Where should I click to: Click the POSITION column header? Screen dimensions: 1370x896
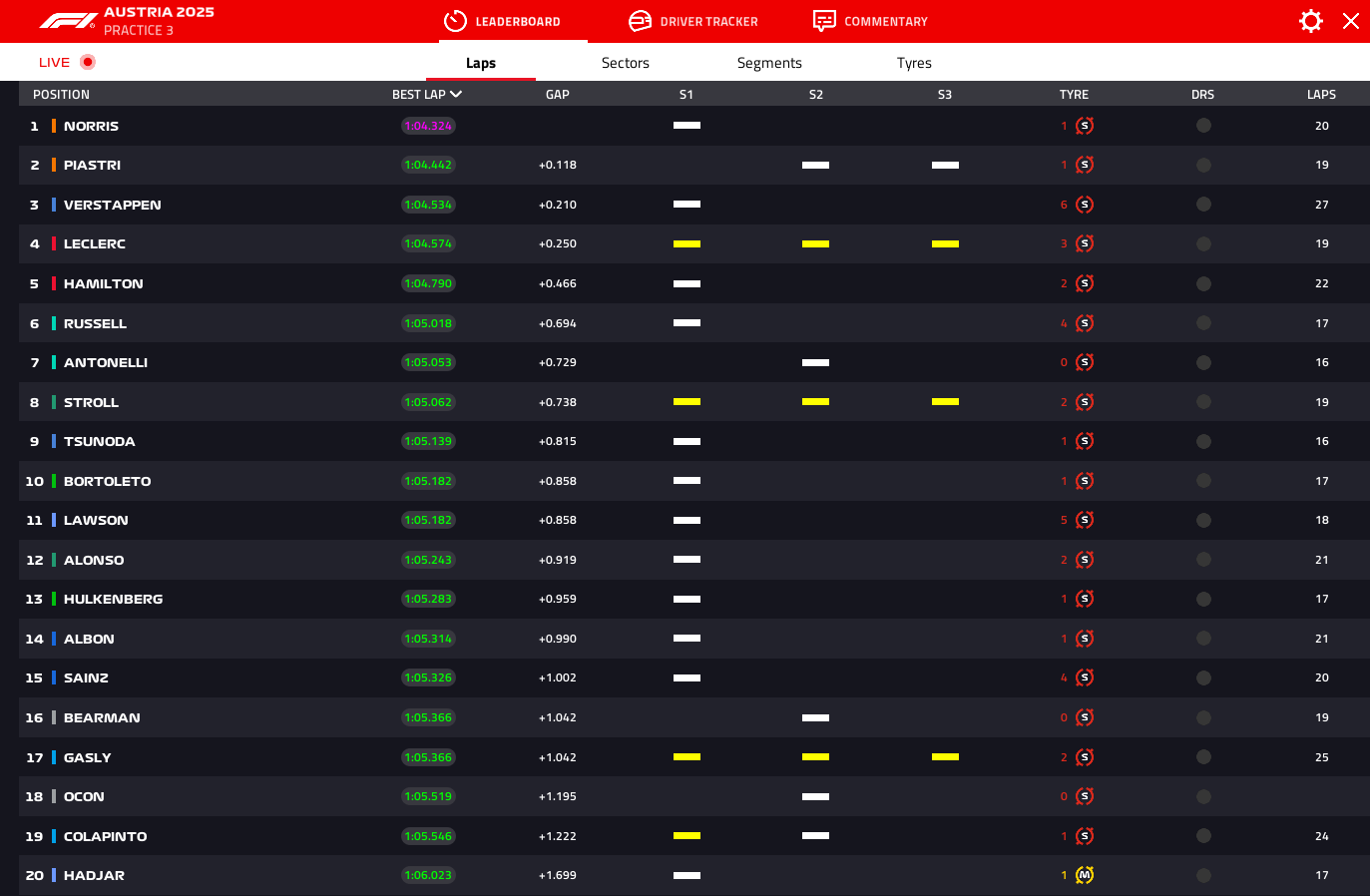[x=61, y=95]
